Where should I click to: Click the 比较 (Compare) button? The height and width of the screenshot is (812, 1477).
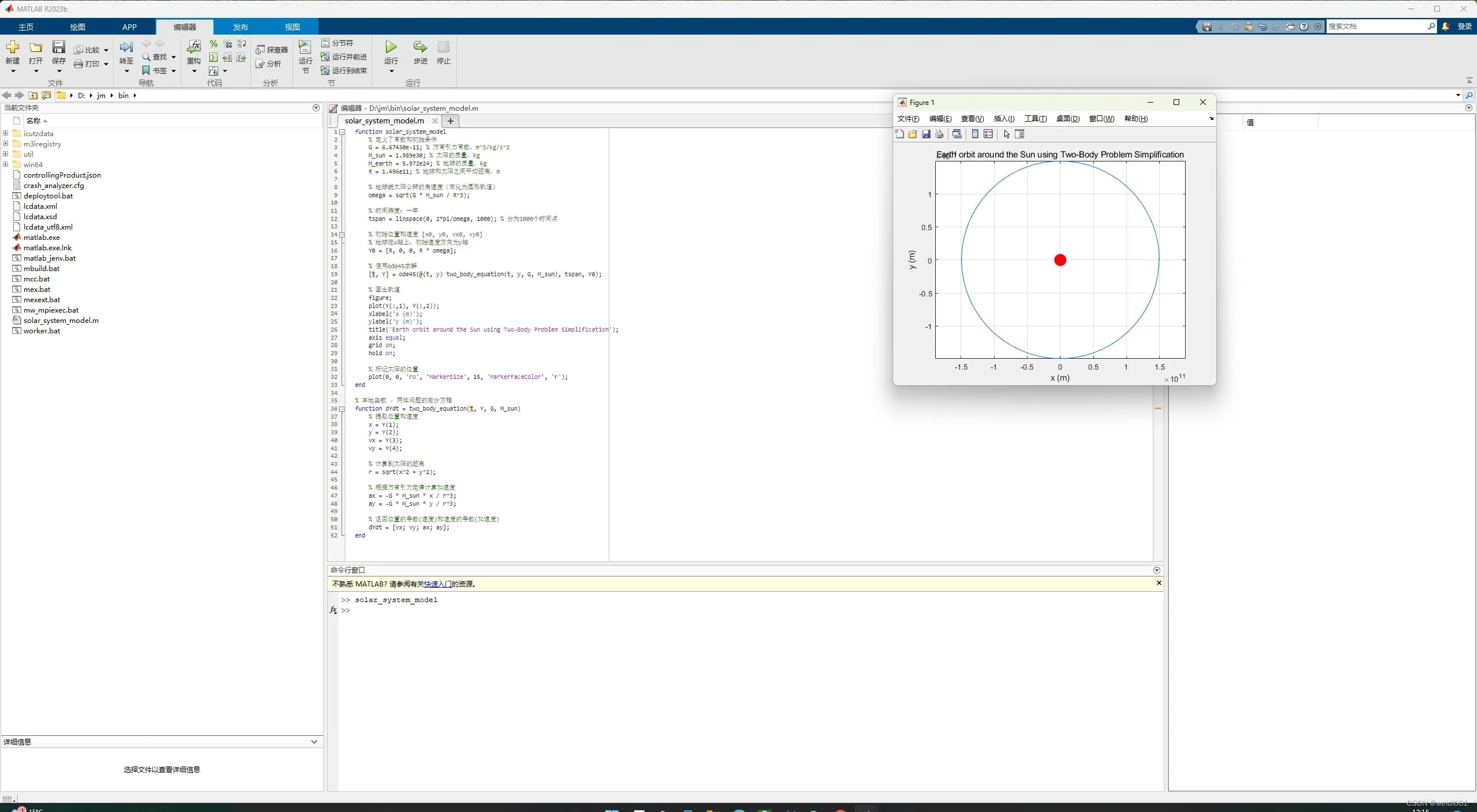(x=87, y=50)
